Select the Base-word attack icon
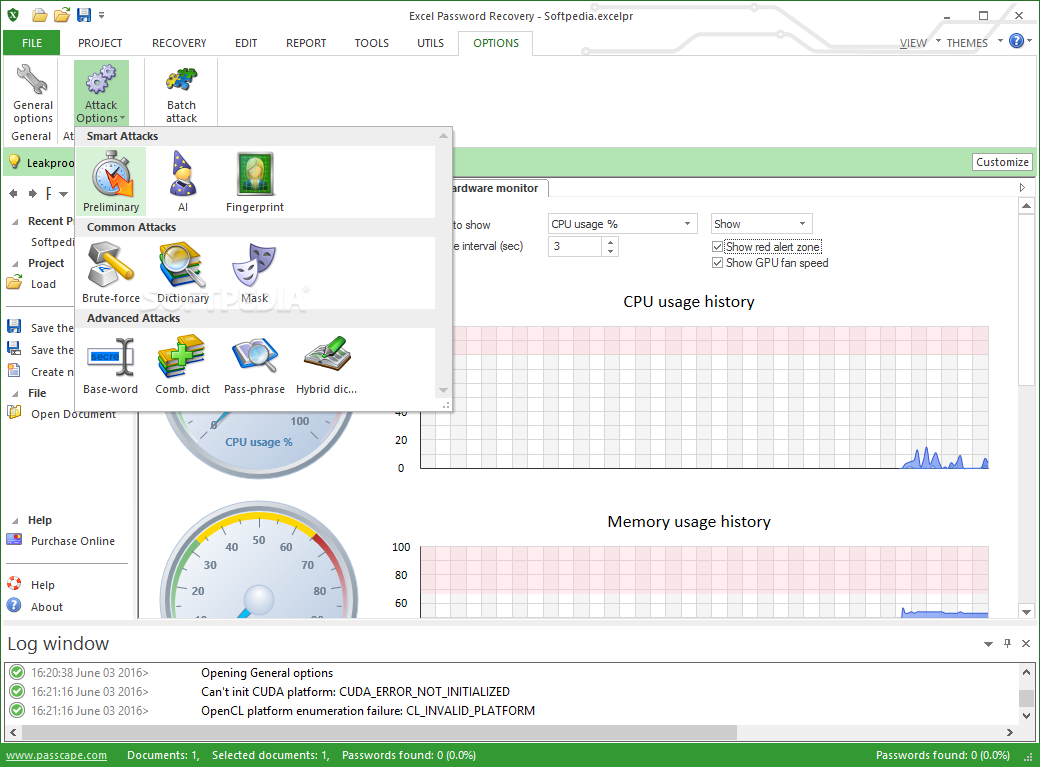This screenshot has height=767, width=1040. point(111,356)
